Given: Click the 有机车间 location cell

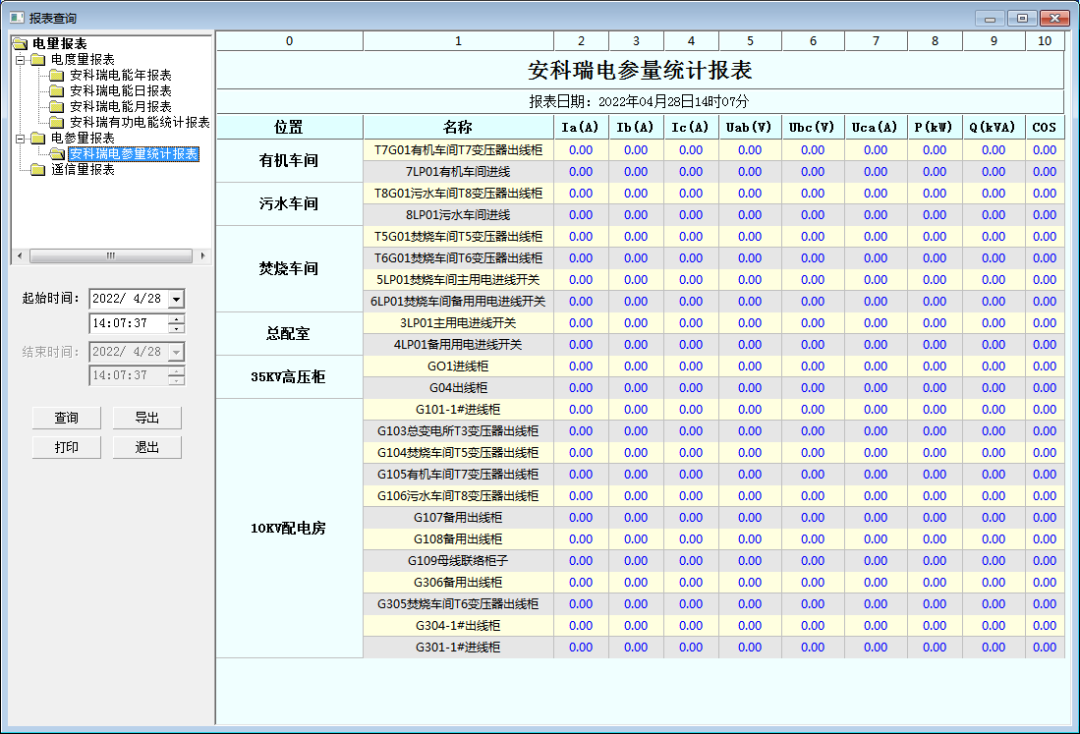Looking at the screenshot, I should (289, 161).
